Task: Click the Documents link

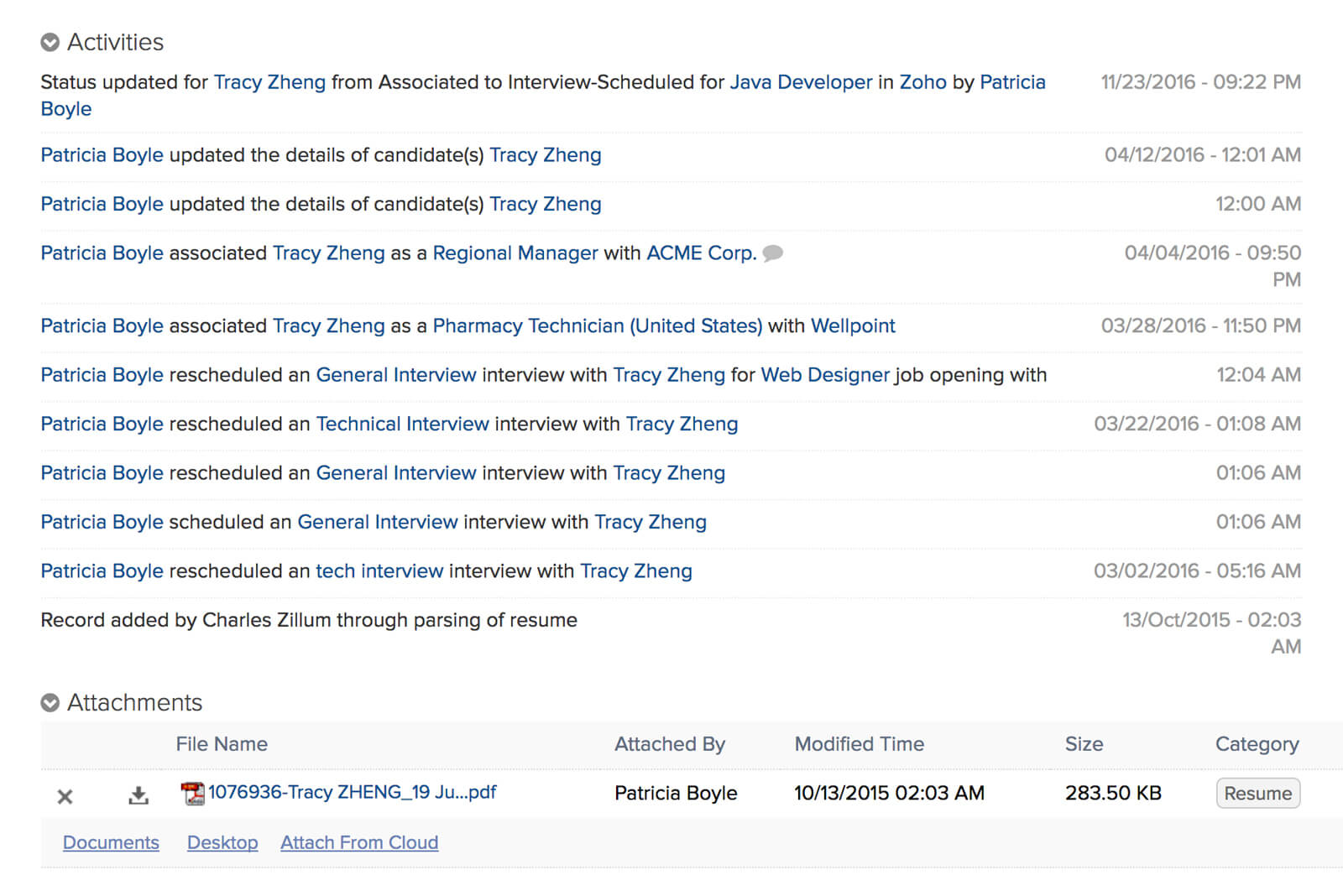Action: pyautogui.click(x=111, y=842)
